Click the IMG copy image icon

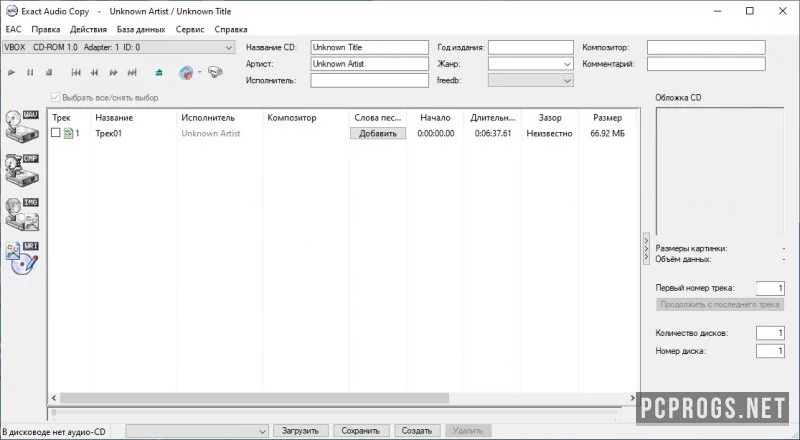(x=22, y=214)
